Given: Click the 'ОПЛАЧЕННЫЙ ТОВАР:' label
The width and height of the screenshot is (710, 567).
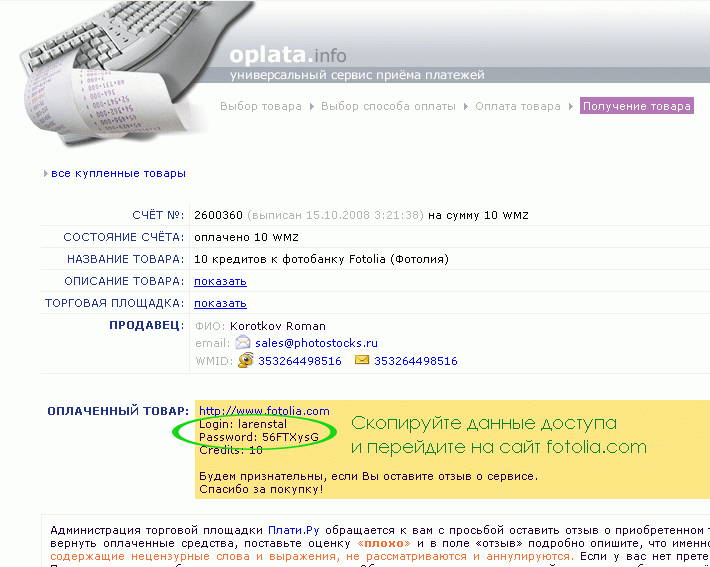Looking at the screenshot, I should 118,411.
